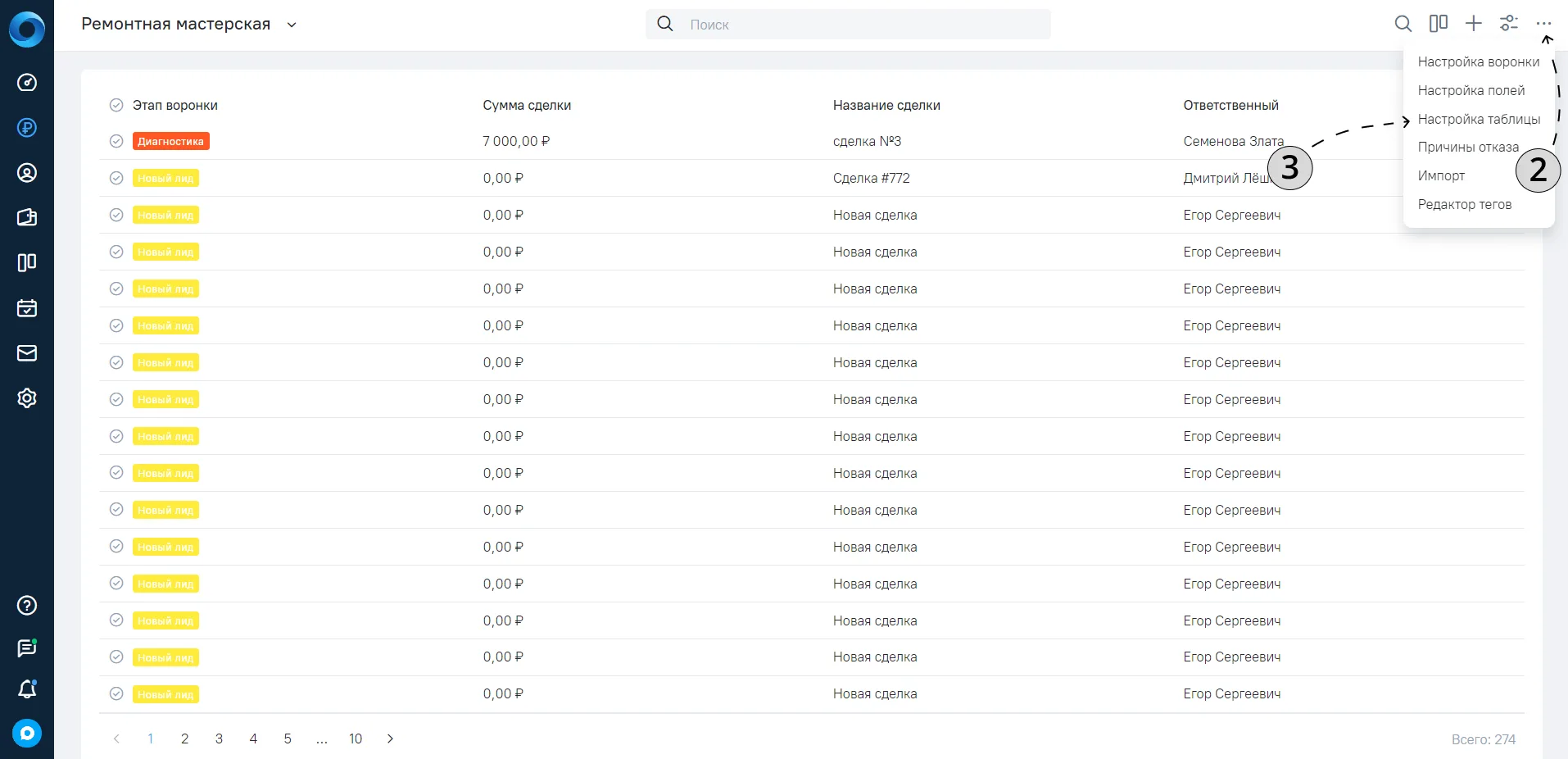1568x759 pixels.
Task: Open the settings gear icon in sidebar
Action: tap(27, 398)
